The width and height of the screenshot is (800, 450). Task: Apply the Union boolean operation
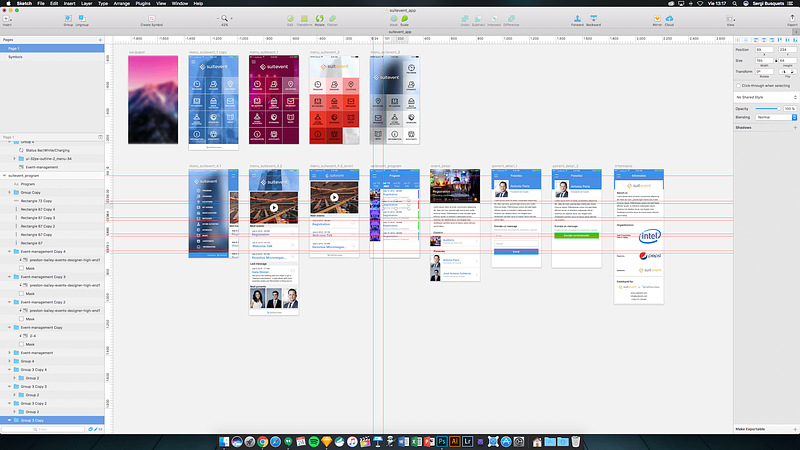coord(465,19)
